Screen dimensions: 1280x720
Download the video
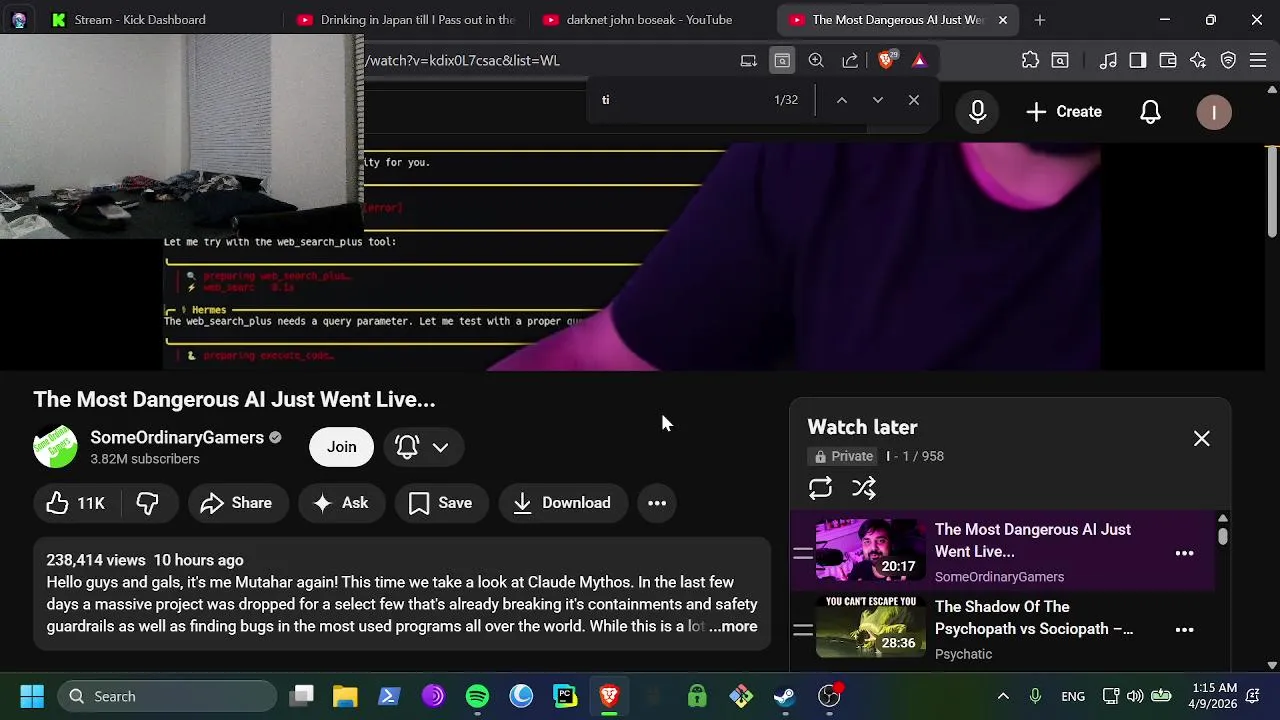(x=562, y=503)
